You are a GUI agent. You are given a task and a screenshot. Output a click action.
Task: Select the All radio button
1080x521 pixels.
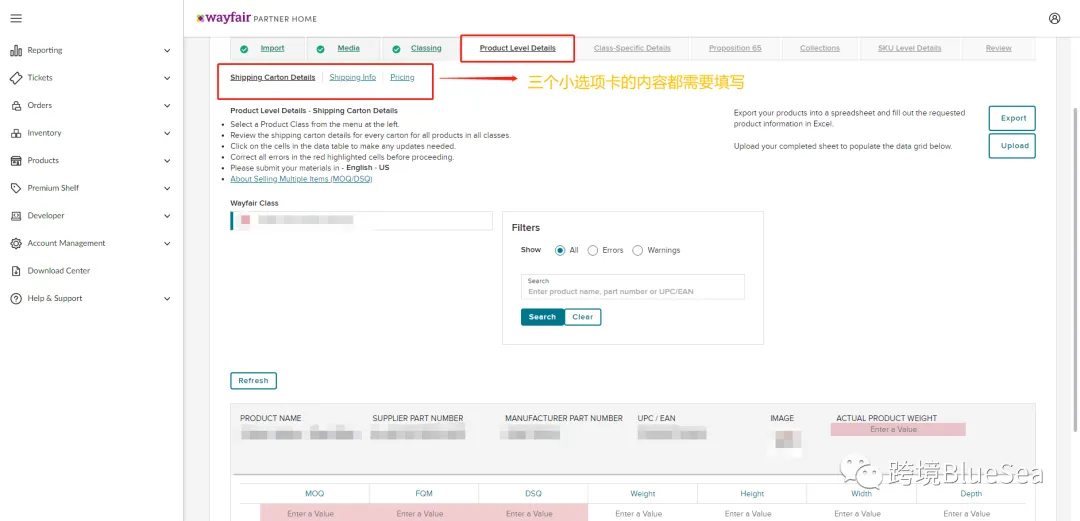click(x=560, y=250)
